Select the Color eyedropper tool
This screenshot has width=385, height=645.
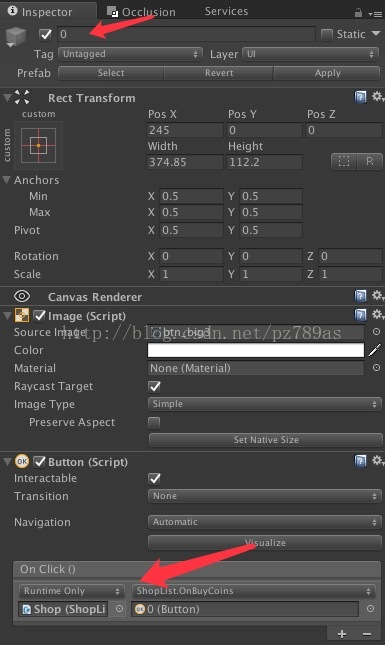[x=375, y=350]
